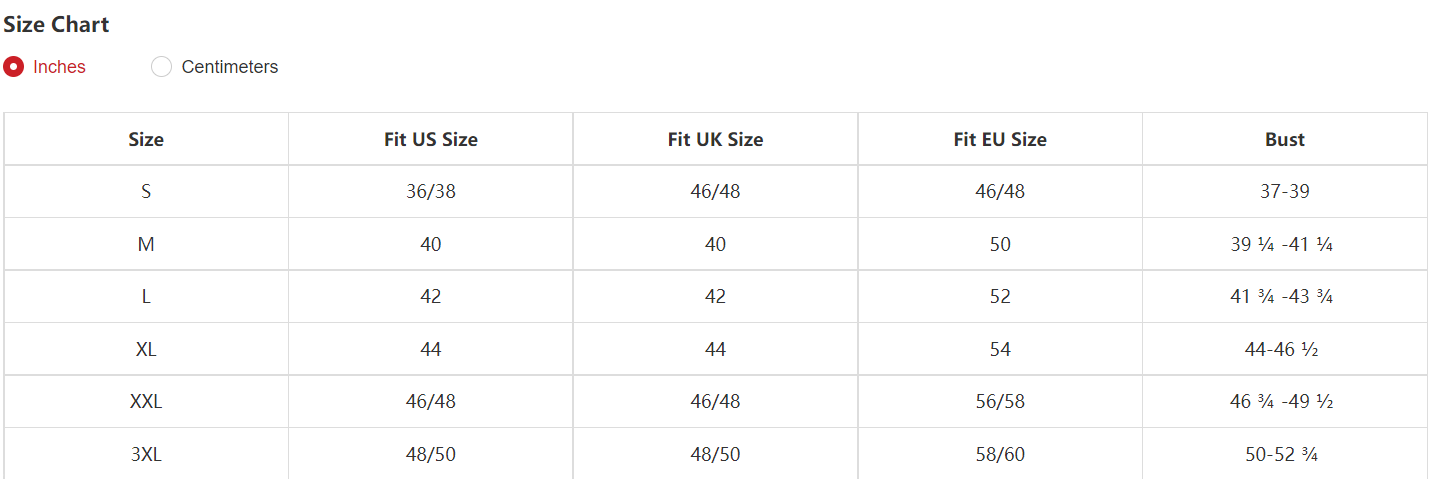This screenshot has height=479, width=1431.
Task: Select the Centimeters radio button
Action: pos(161,67)
